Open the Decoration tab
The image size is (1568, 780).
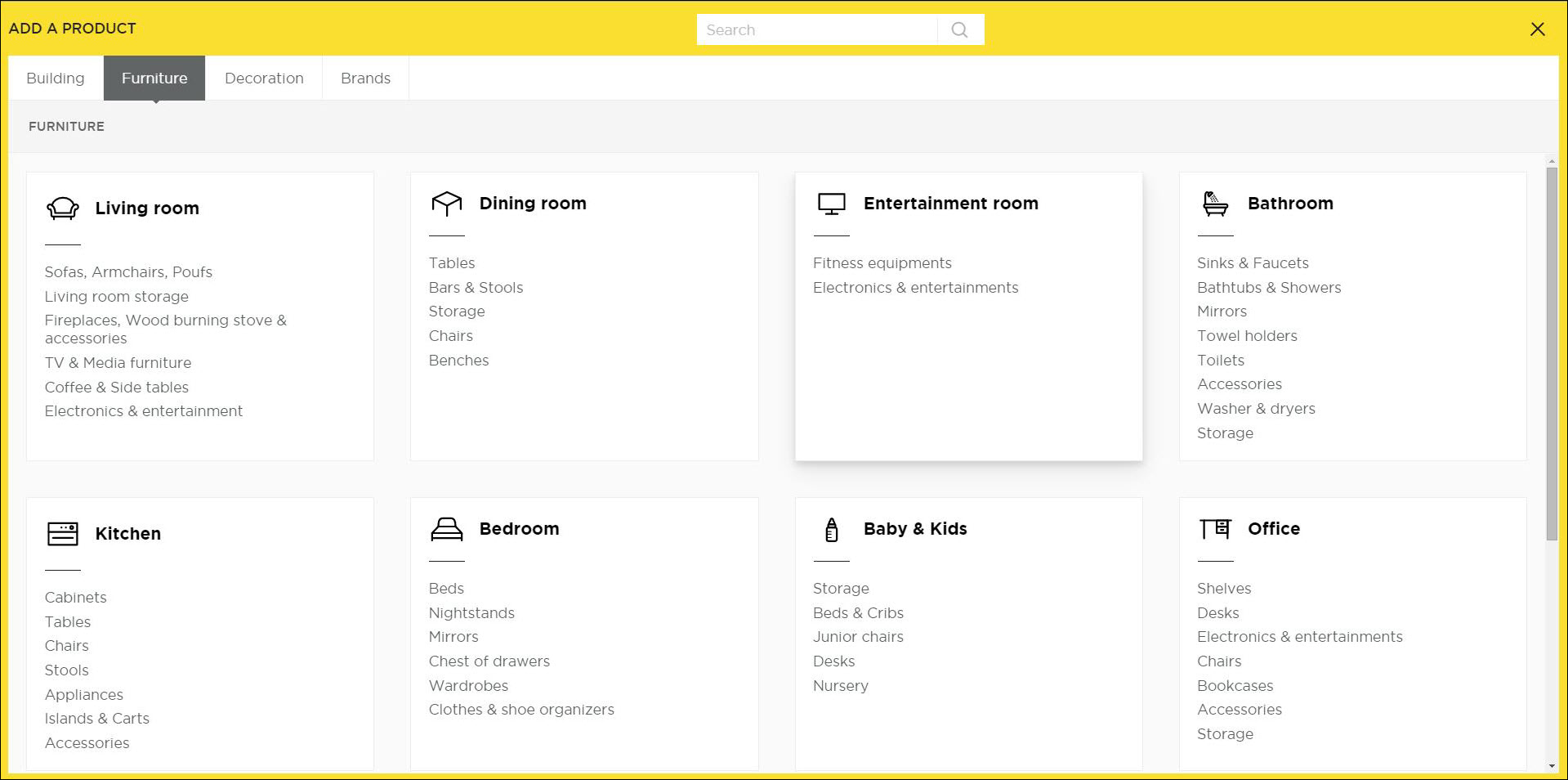tap(264, 78)
